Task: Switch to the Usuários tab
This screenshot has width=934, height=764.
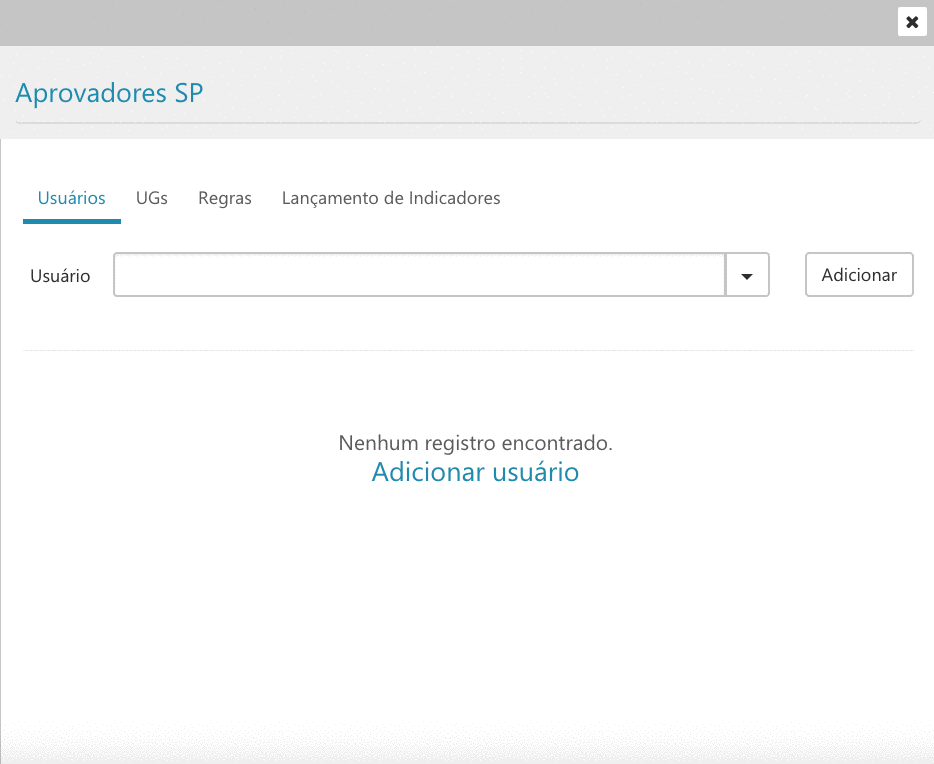Action: click(71, 198)
